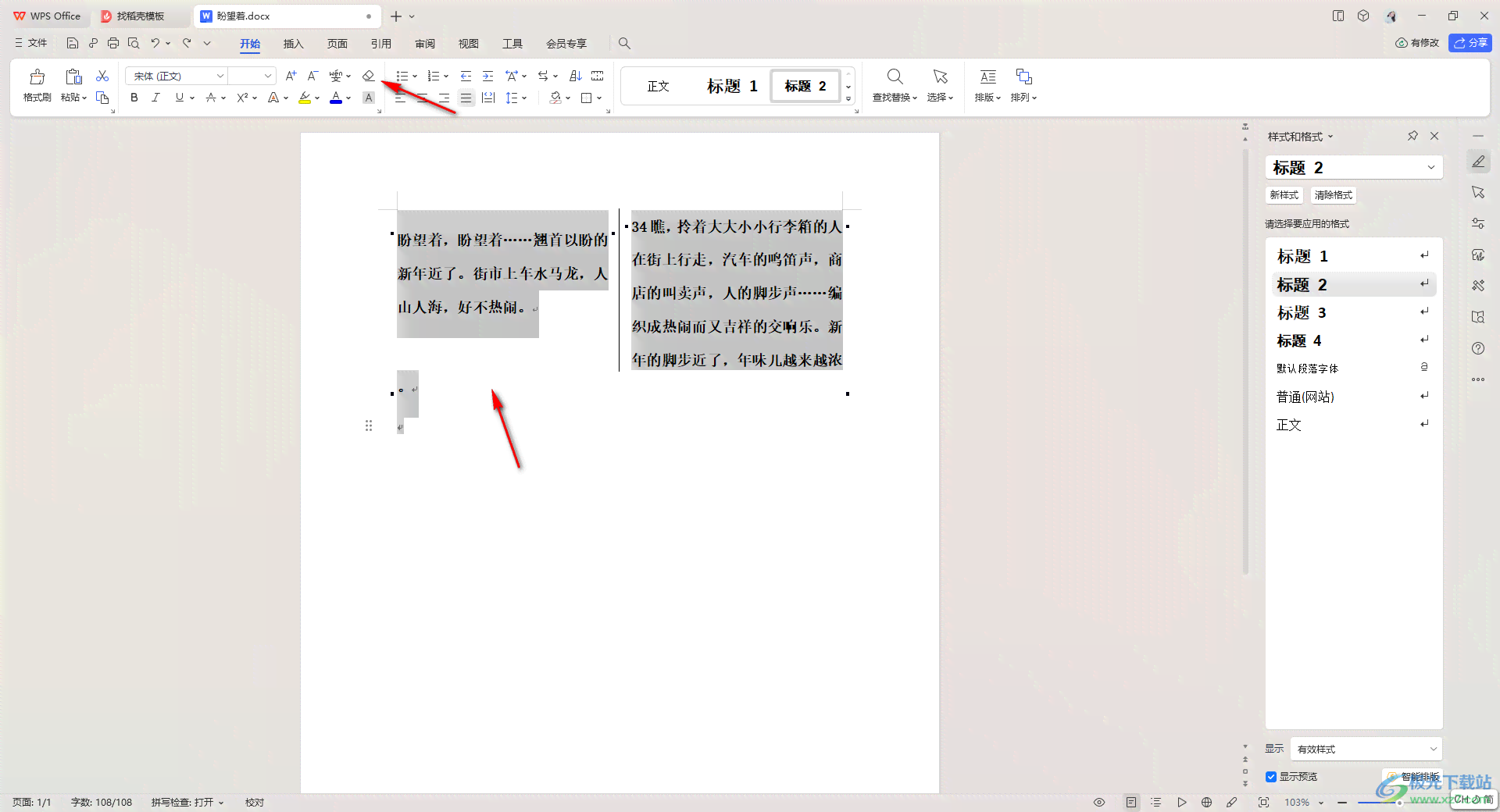Click the web layout globe icon
1500x812 pixels.
(x=1206, y=802)
